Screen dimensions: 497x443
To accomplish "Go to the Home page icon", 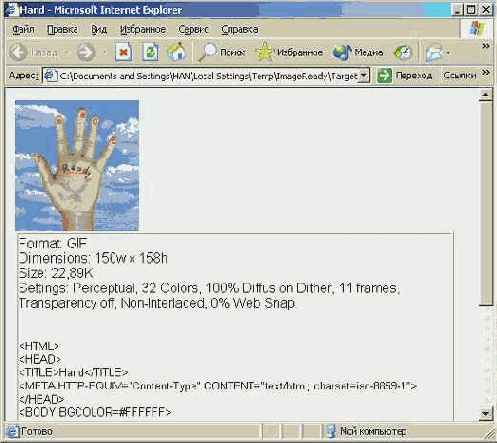I will pyautogui.click(x=177, y=52).
